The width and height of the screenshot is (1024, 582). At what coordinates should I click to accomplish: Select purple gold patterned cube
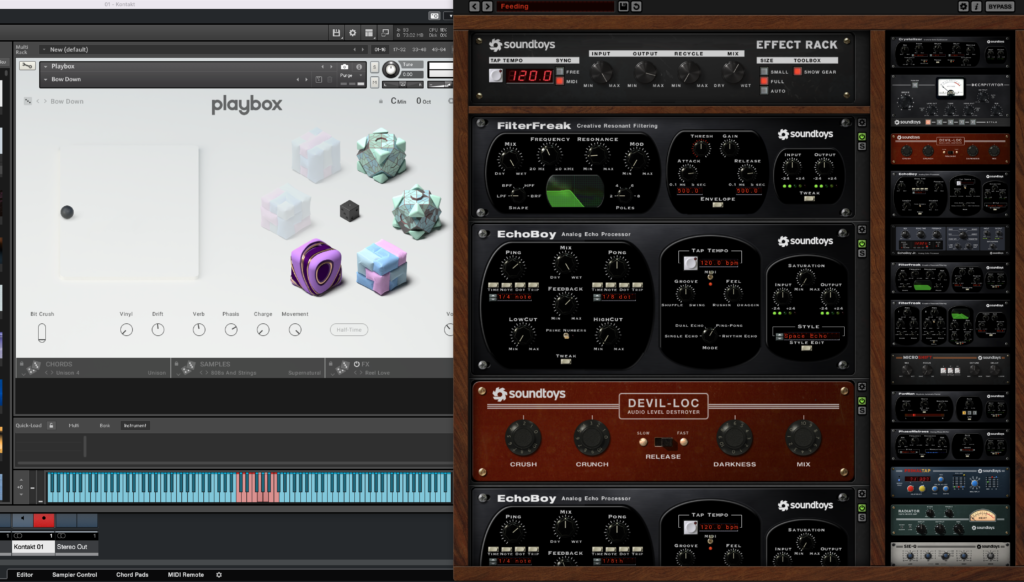(x=316, y=267)
